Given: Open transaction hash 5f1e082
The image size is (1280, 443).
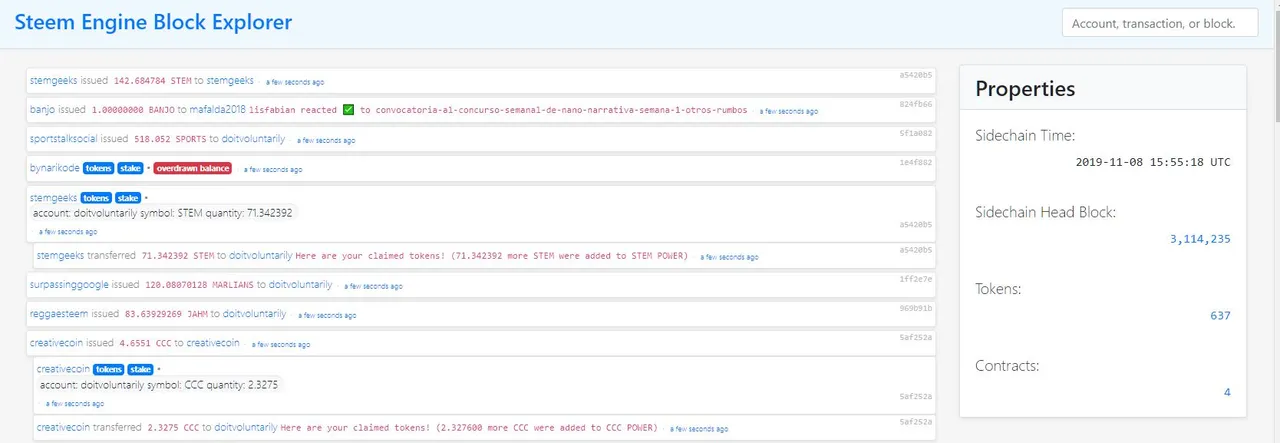Looking at the screenshot, I should coord(915,132).
